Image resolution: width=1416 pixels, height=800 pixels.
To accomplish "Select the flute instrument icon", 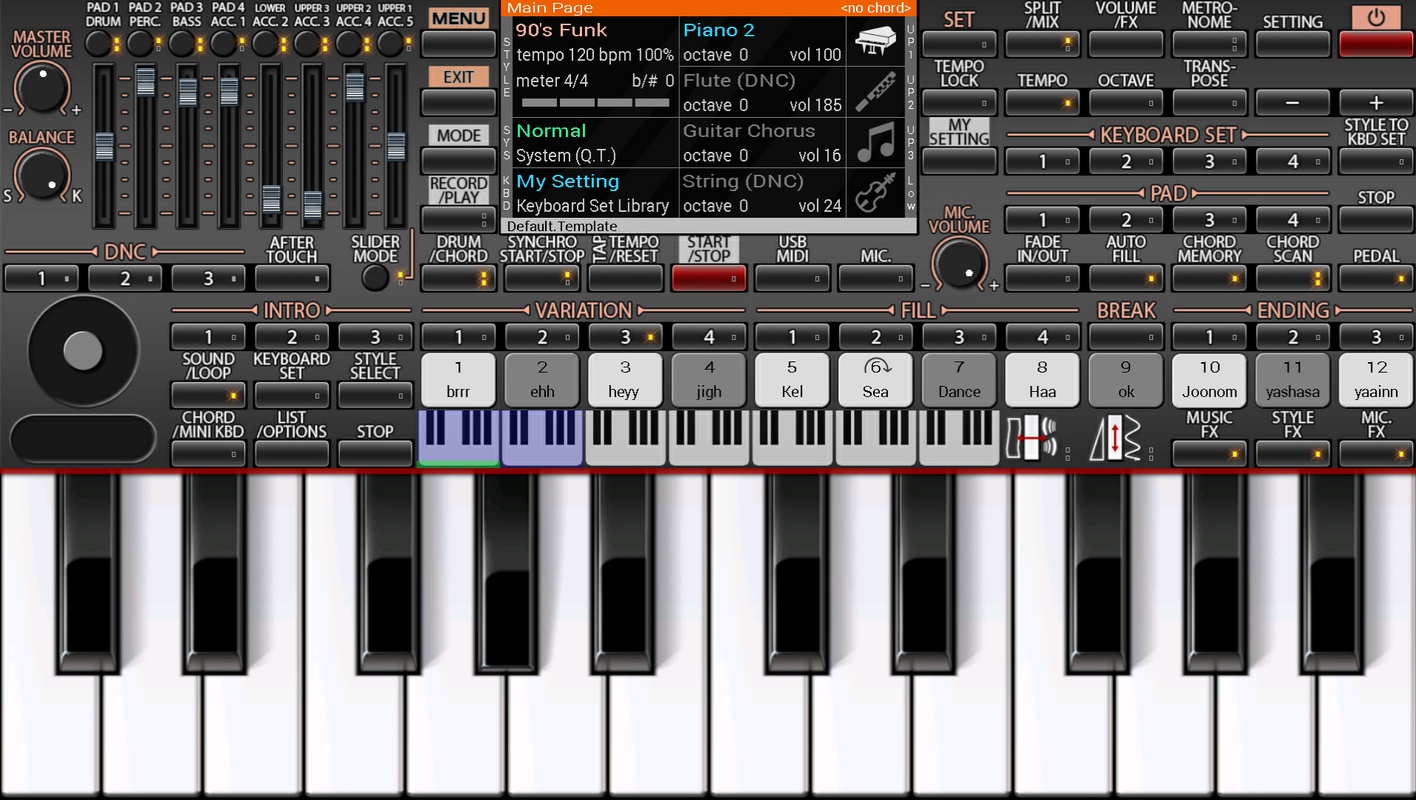I will point(875,92).
